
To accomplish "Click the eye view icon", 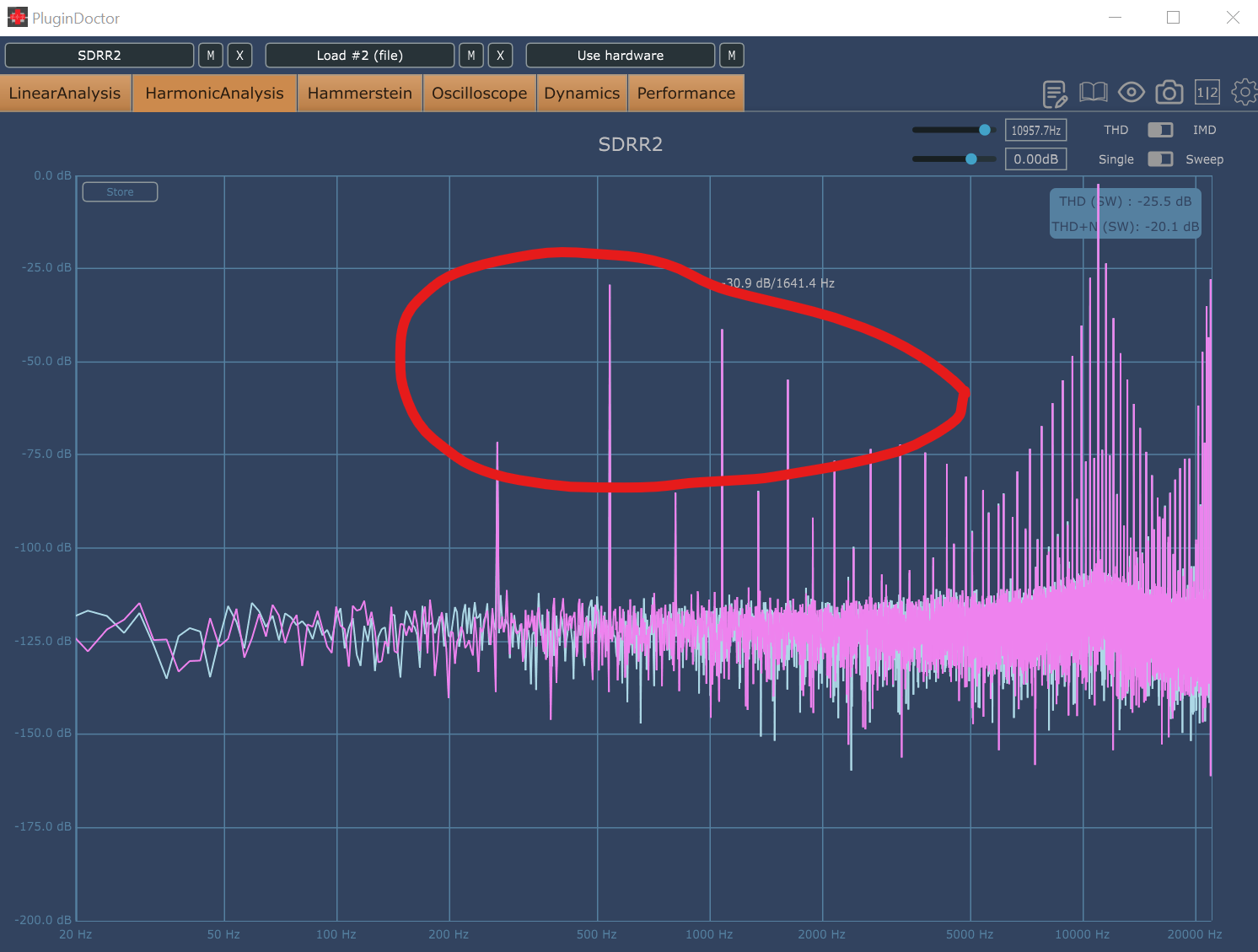I will click(x=1131, y=93).
